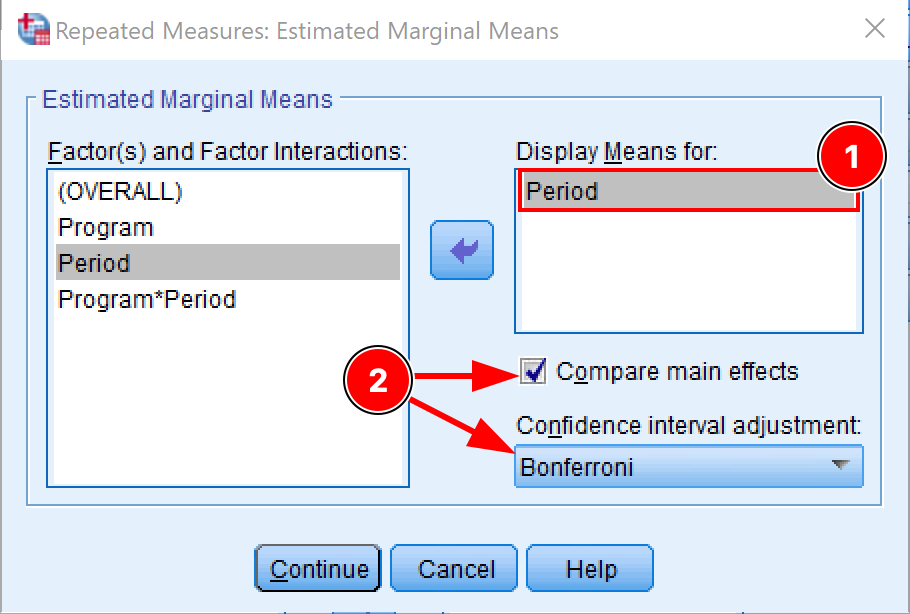Click the Bonferroni dropdown arrow

(842, 466)
